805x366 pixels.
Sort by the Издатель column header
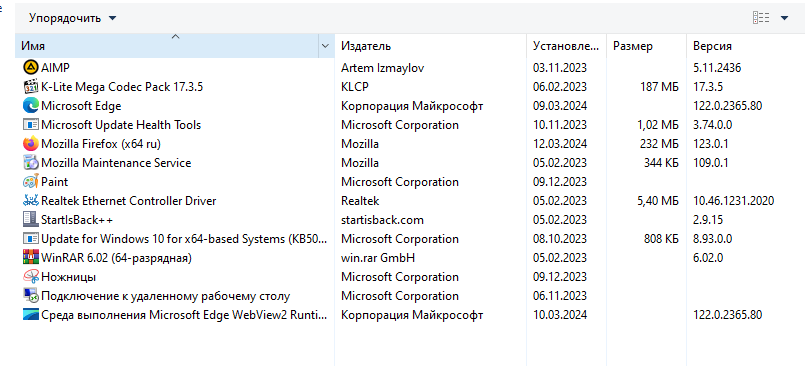pyautogui.click(x=430, y=46)
